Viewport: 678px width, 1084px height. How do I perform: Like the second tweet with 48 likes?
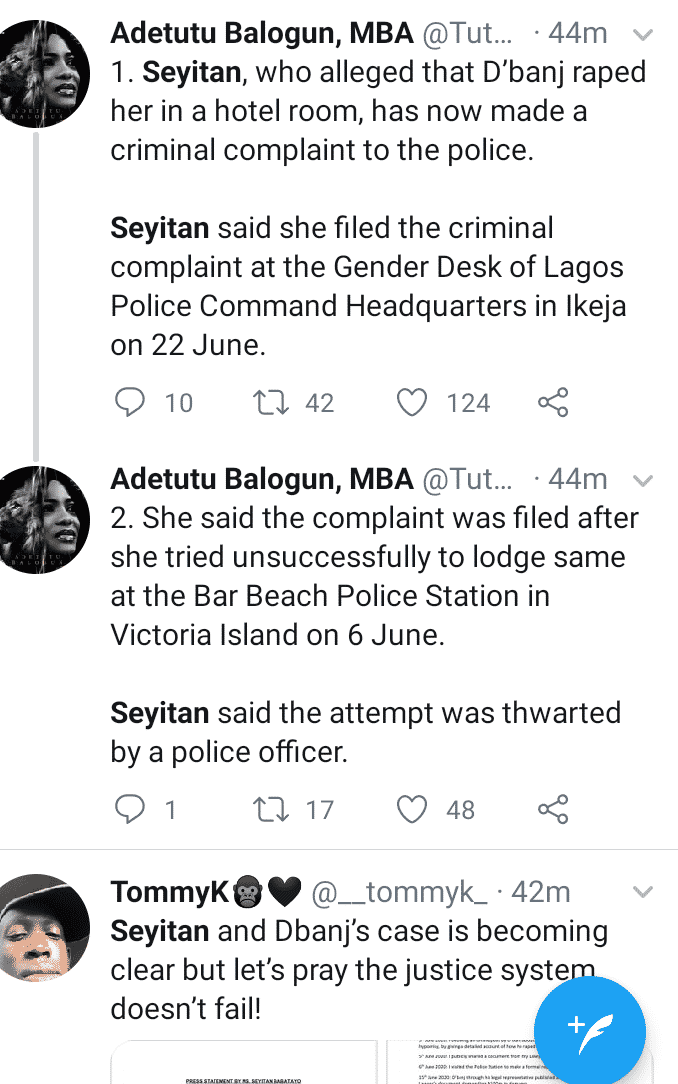412,809
